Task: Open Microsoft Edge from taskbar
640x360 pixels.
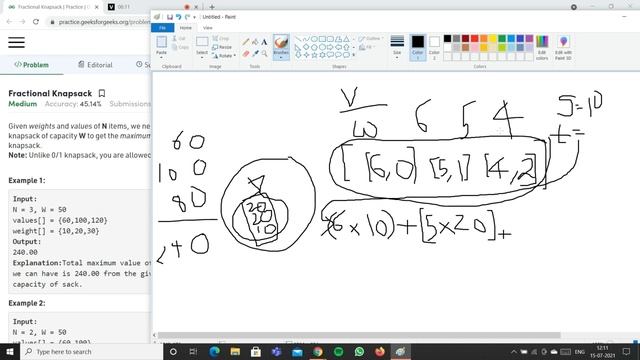Action: [x=214, y=351]
